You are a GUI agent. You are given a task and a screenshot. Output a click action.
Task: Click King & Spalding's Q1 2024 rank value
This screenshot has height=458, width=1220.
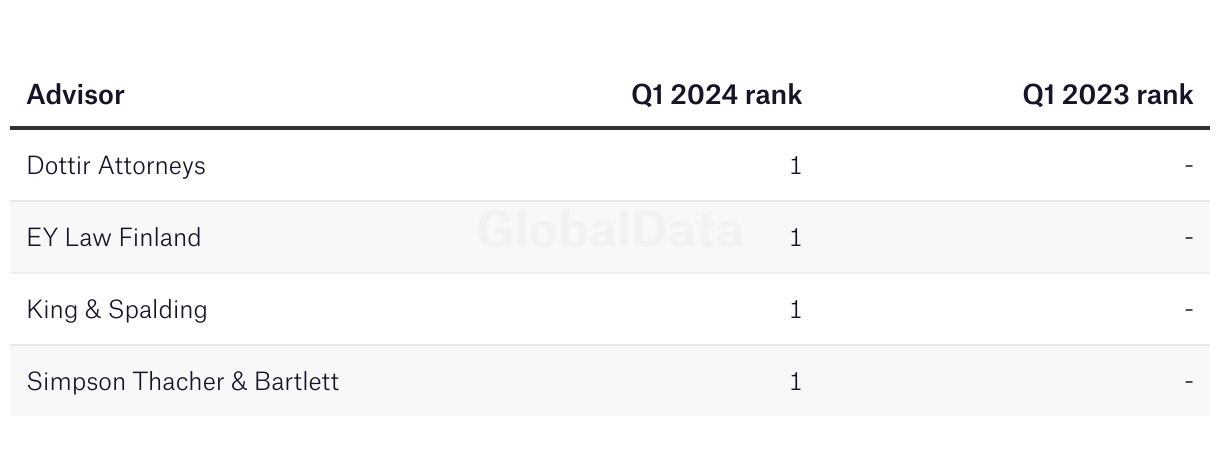click(x=795, y=309)
